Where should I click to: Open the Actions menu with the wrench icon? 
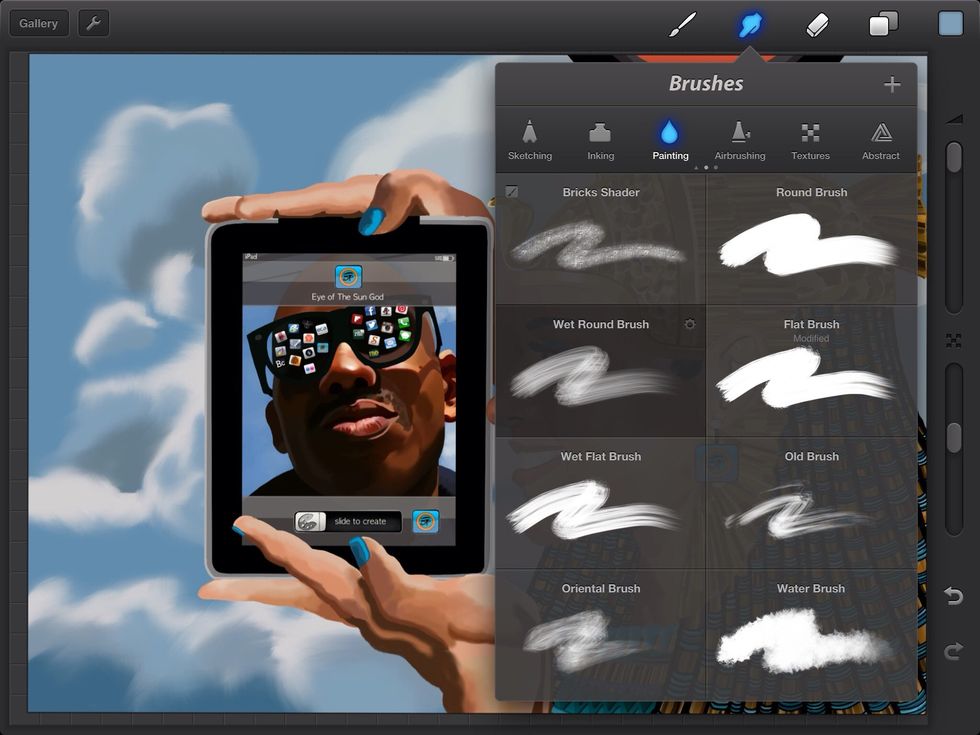(x=93, y=23)
